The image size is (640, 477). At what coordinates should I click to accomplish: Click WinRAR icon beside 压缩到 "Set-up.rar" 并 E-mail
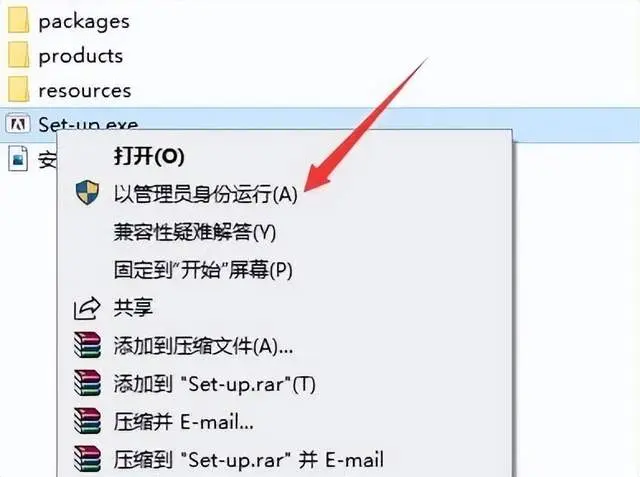pos(87,459)
